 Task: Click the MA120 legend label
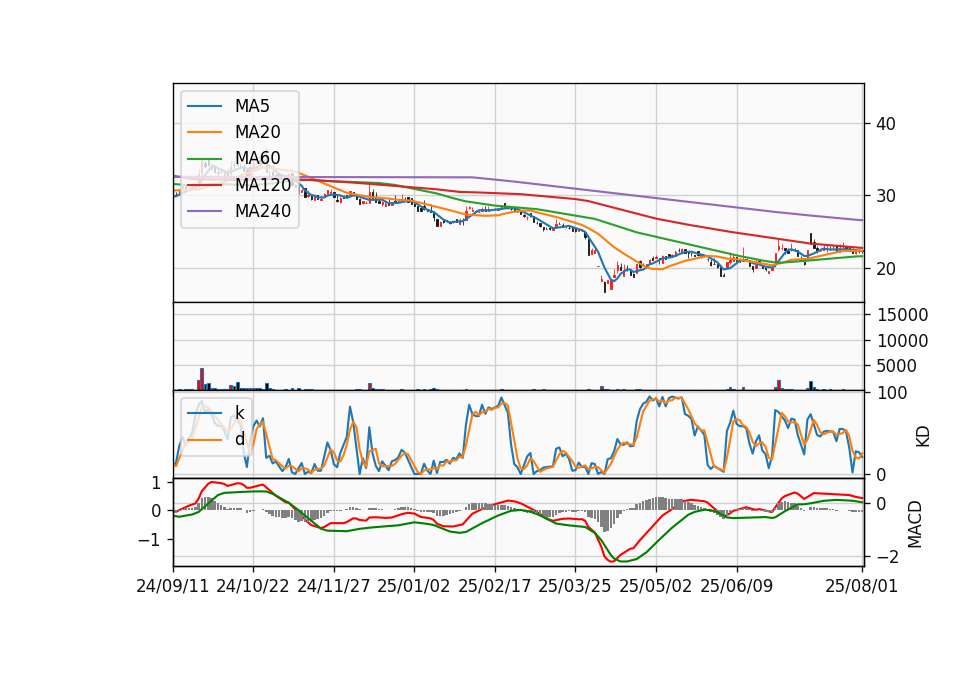pyautogui.click(x=263, y=184)
